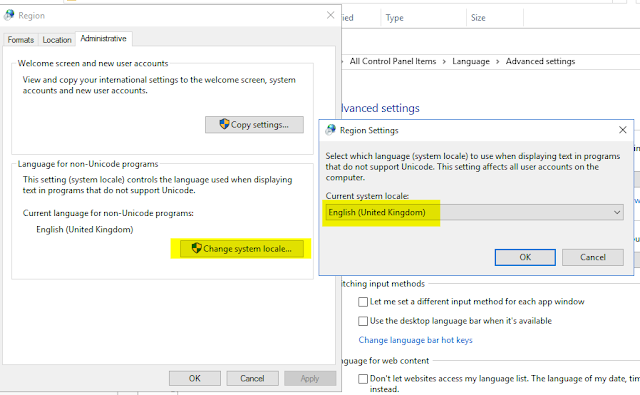Screen dimensions: 640x395
Task: Select the Administrative tab
Action: coord(103,38)
